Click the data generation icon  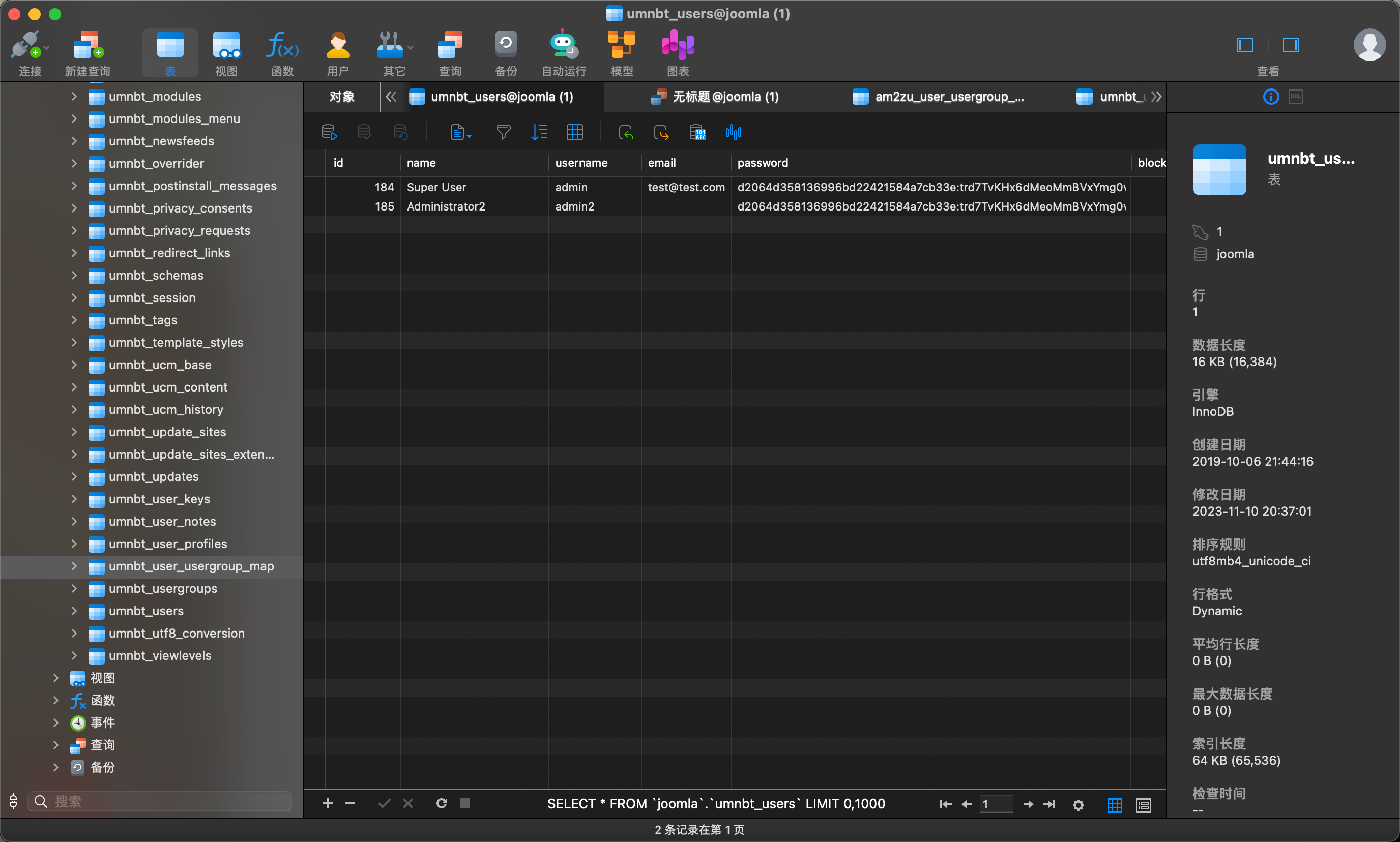point(697,132)
